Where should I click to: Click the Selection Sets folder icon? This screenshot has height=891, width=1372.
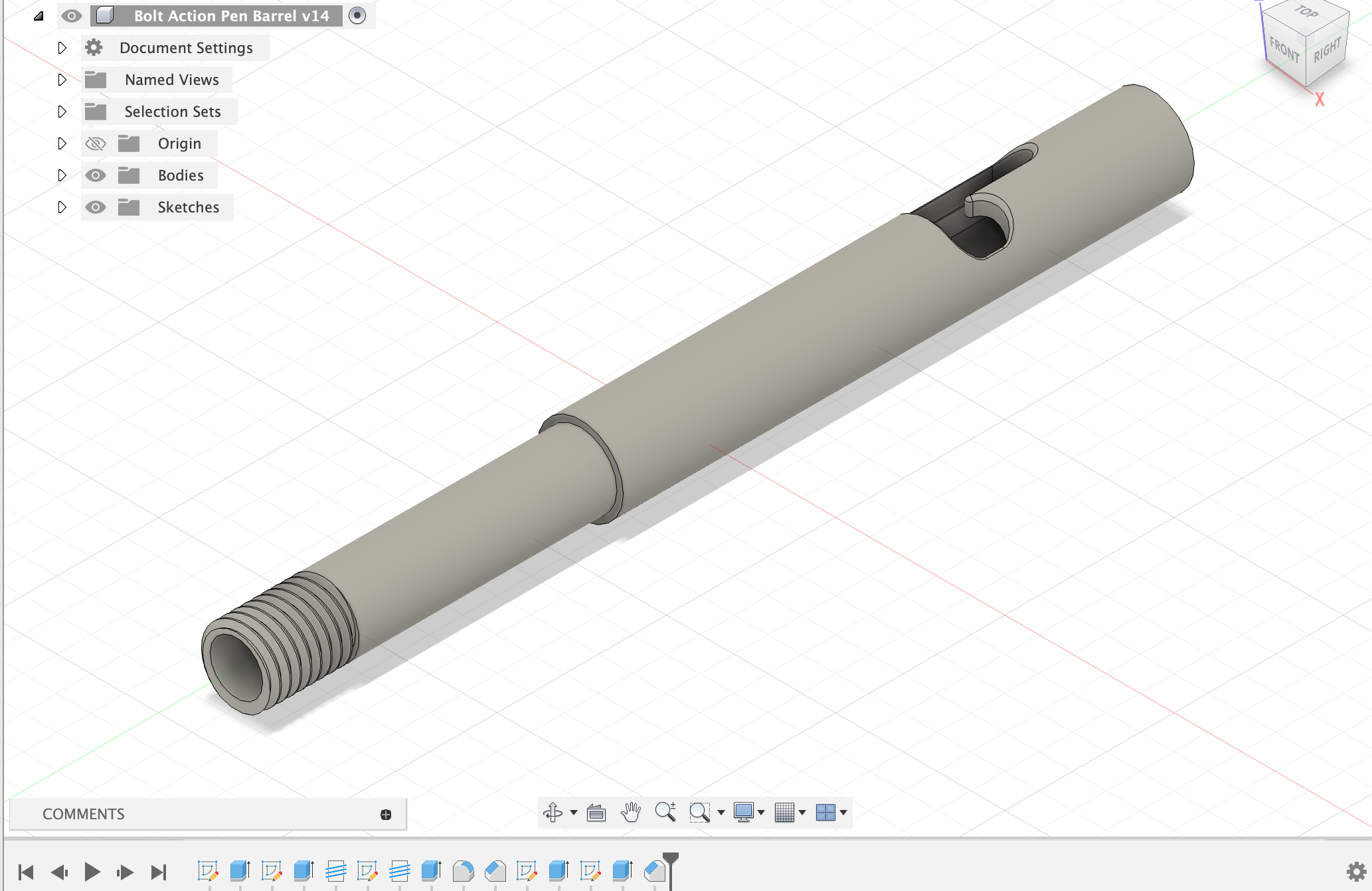(x=96, y=112)
